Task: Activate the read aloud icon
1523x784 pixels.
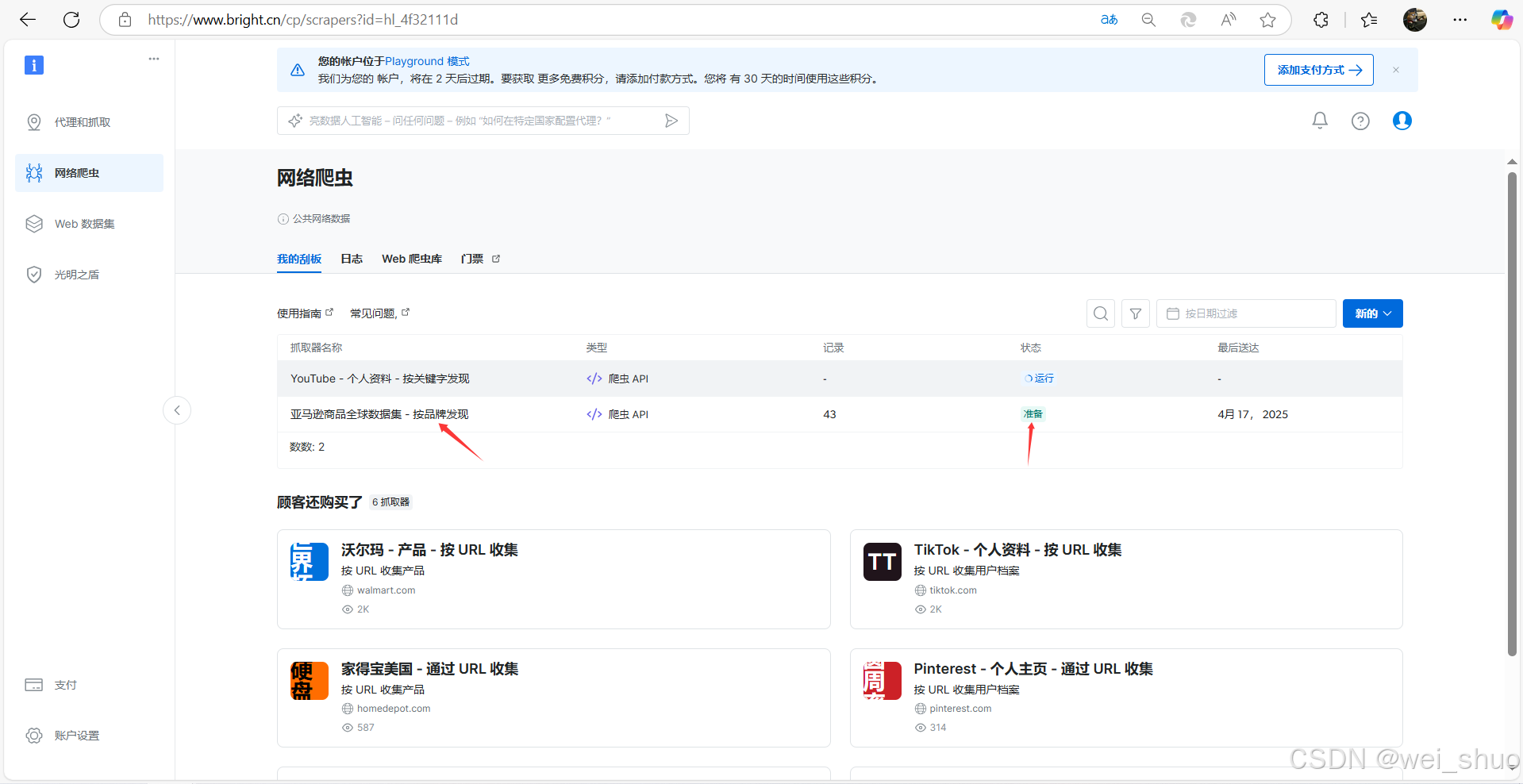Action: point(1229,20)
